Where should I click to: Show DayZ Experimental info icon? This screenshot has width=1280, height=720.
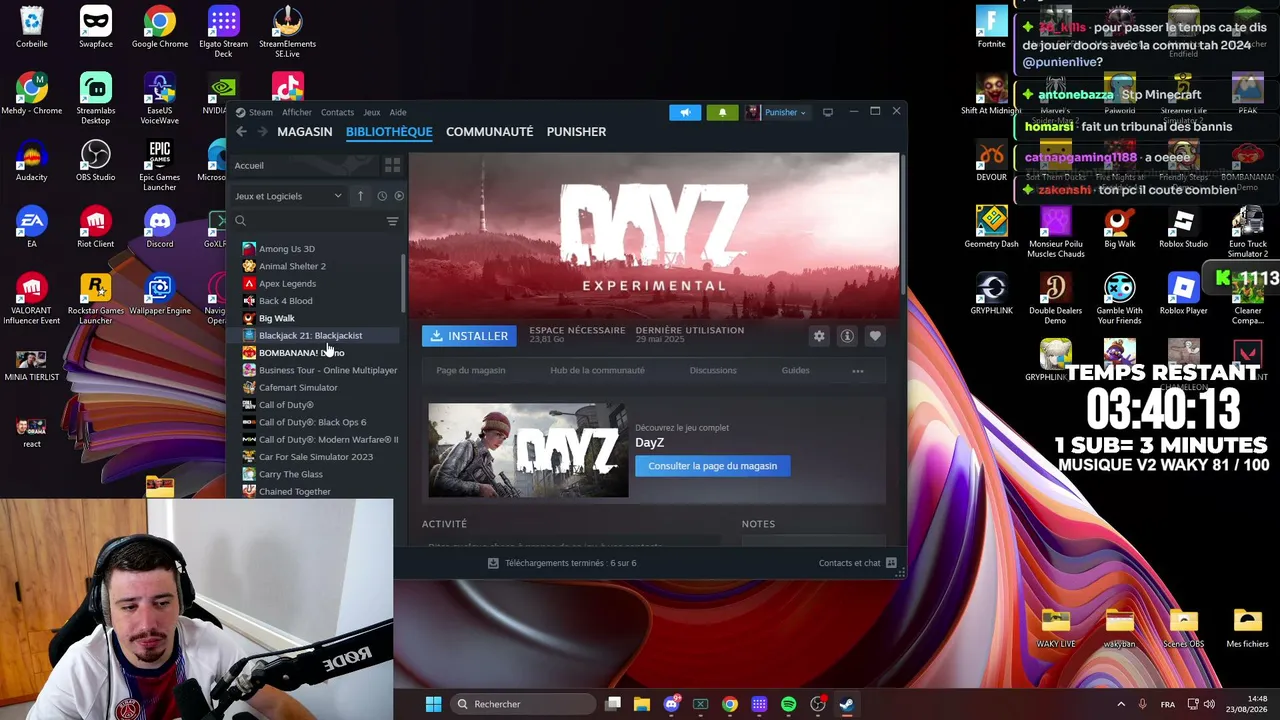847,337
